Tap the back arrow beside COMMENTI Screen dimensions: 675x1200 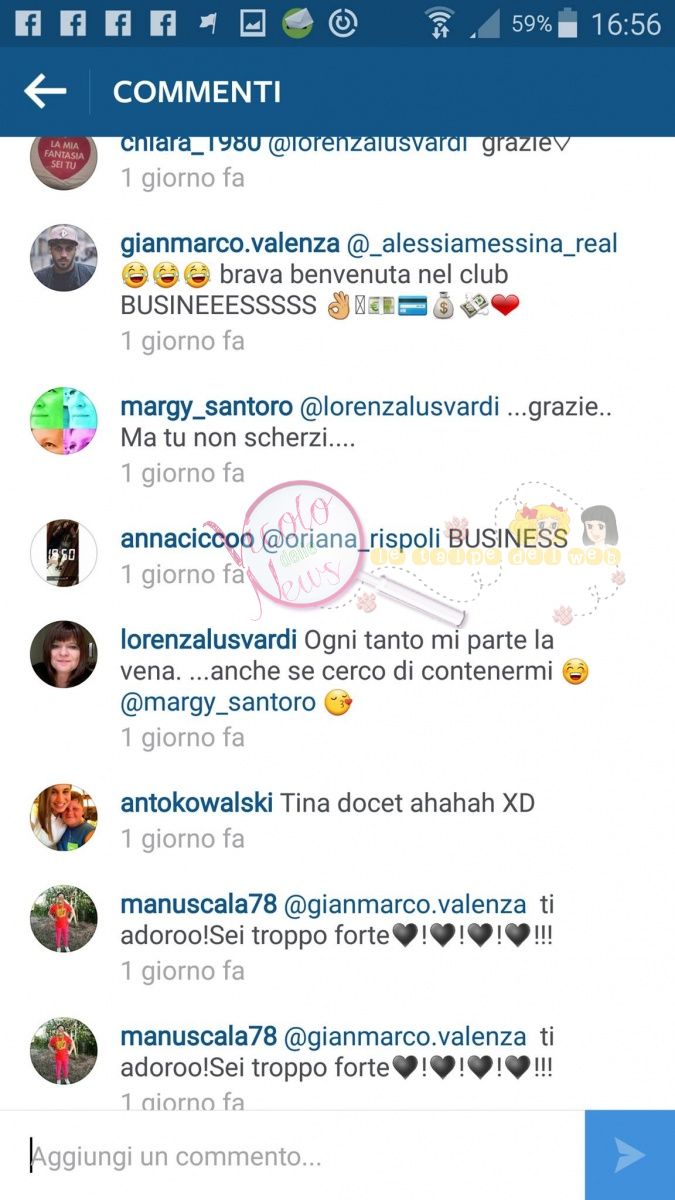(45, 92)
